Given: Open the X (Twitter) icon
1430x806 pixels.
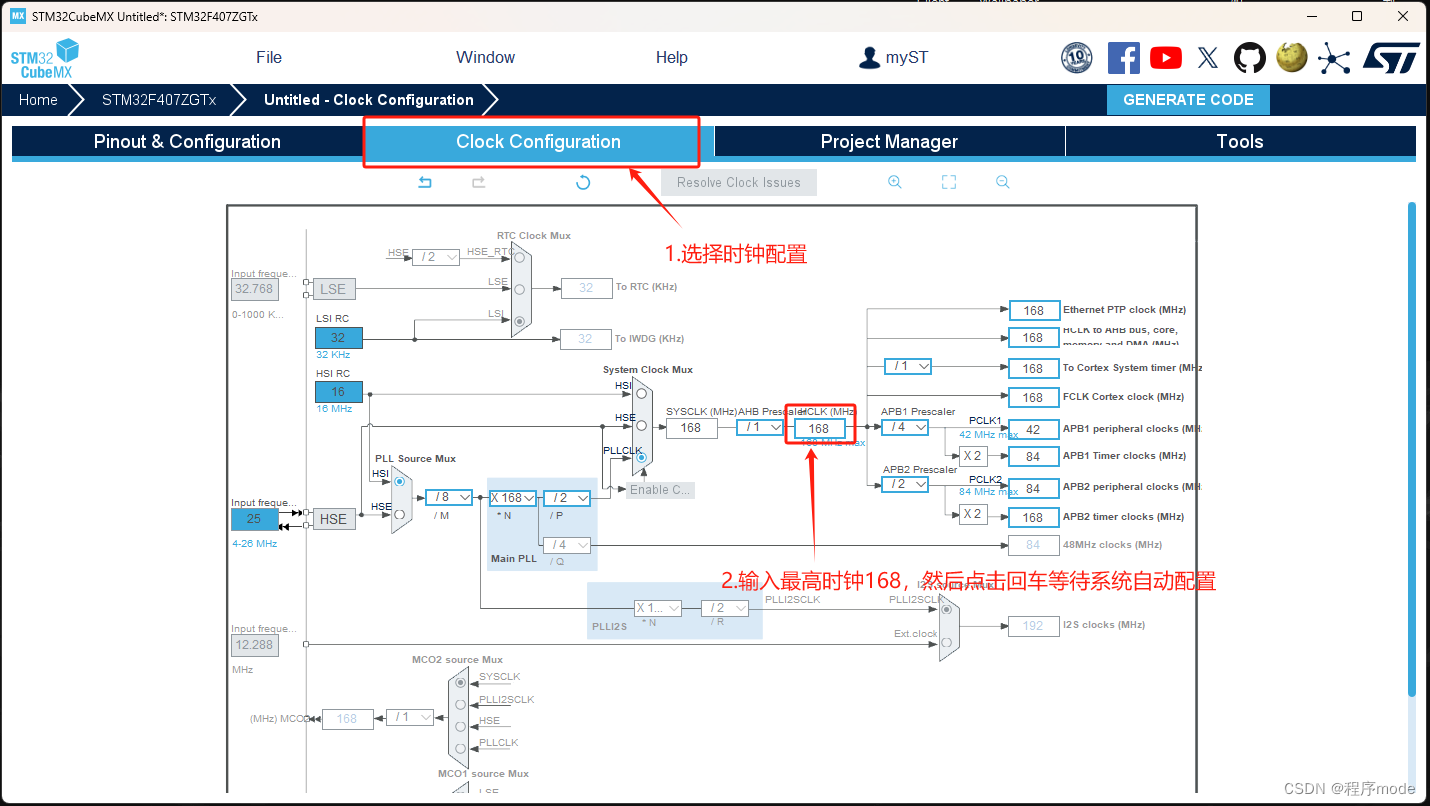Looking at the screenshot, I should pyautogui.click(x=1208, y=58).
